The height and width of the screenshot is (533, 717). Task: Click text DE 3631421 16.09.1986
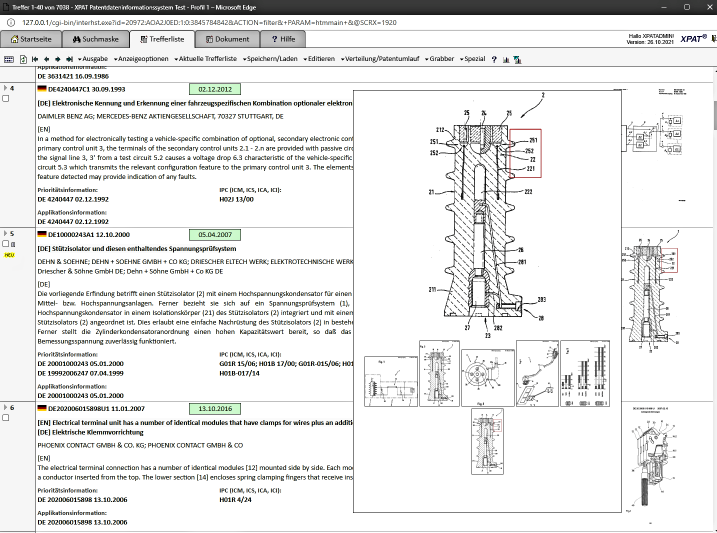tap(73, 76)
